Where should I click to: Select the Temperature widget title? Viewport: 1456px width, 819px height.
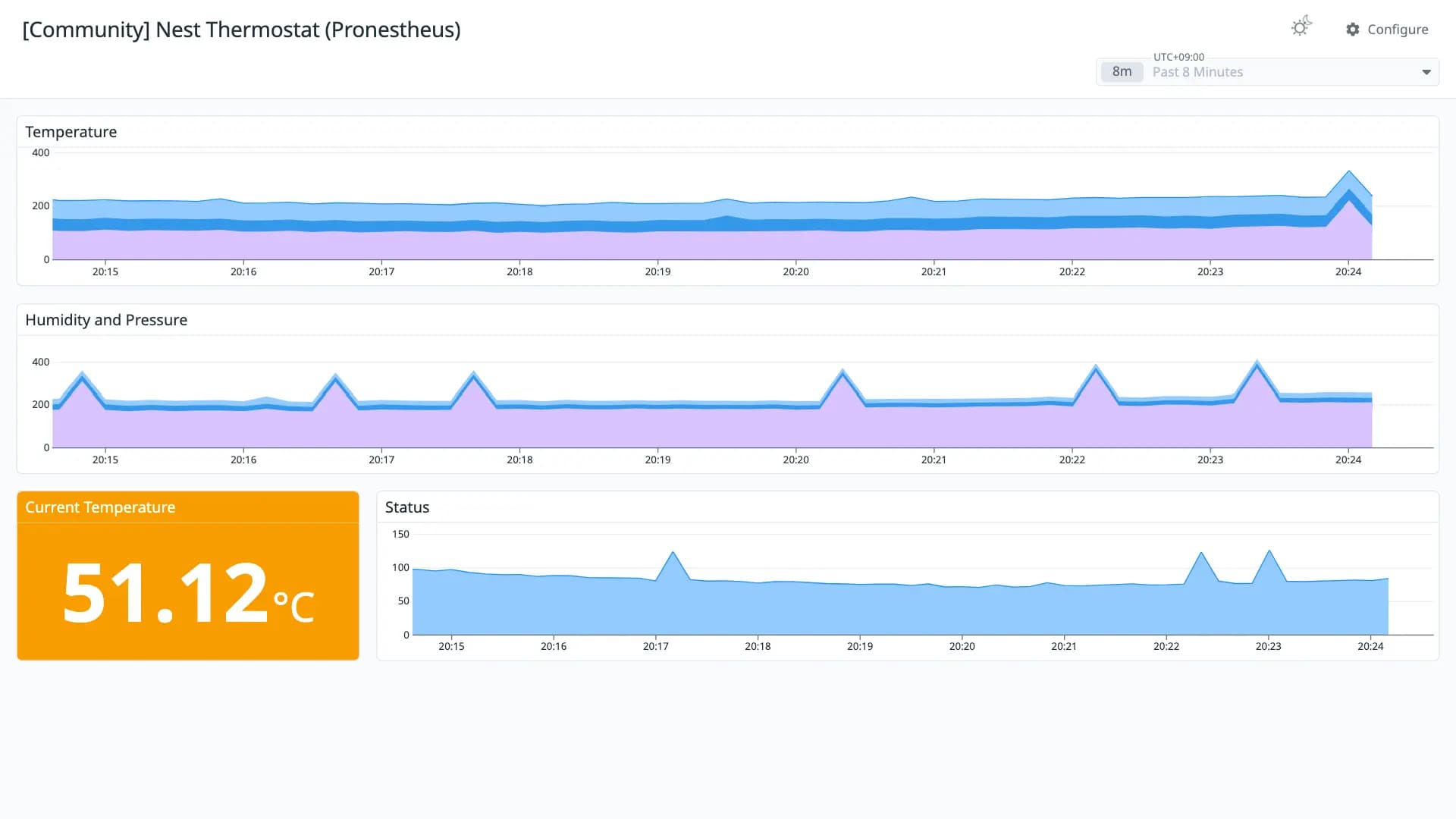(71, 132)
